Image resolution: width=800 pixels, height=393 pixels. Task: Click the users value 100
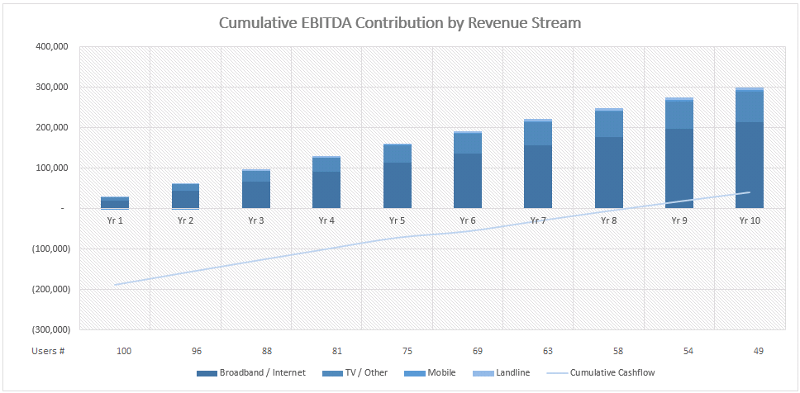coord(124,351)
